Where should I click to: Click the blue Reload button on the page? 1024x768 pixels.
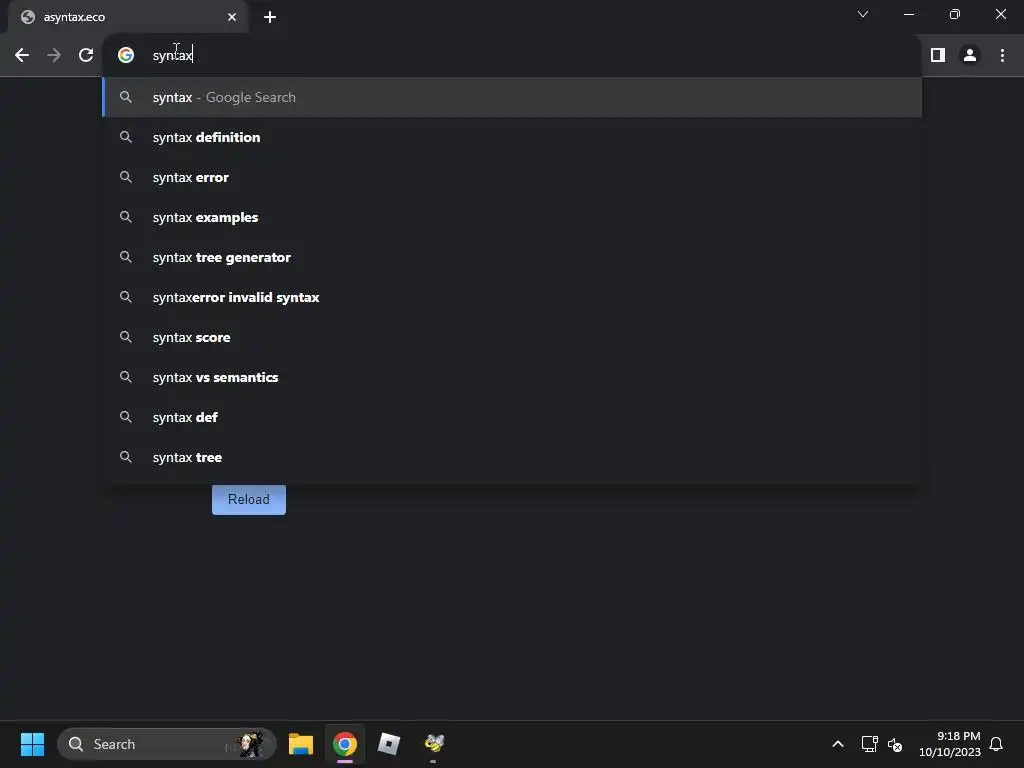coord(249,500)
